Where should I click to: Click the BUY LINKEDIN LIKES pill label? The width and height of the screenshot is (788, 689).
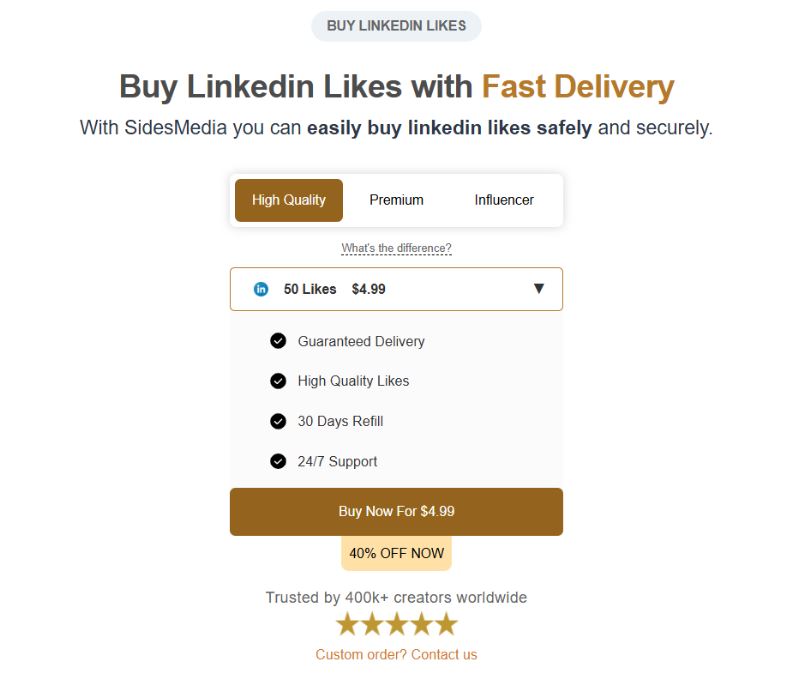tap(396, 26)
